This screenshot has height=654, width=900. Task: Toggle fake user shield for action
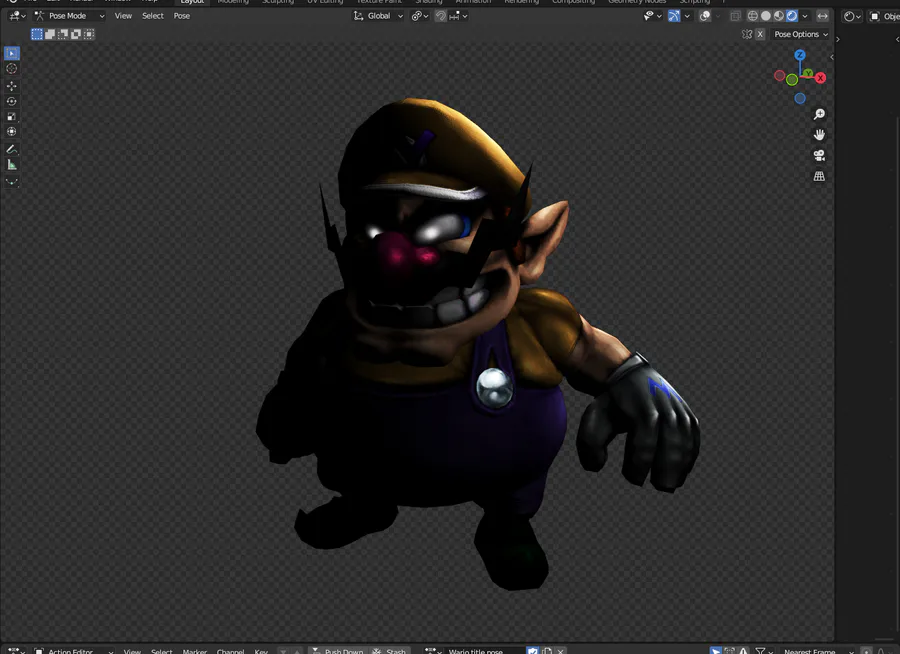click(533, 651)
